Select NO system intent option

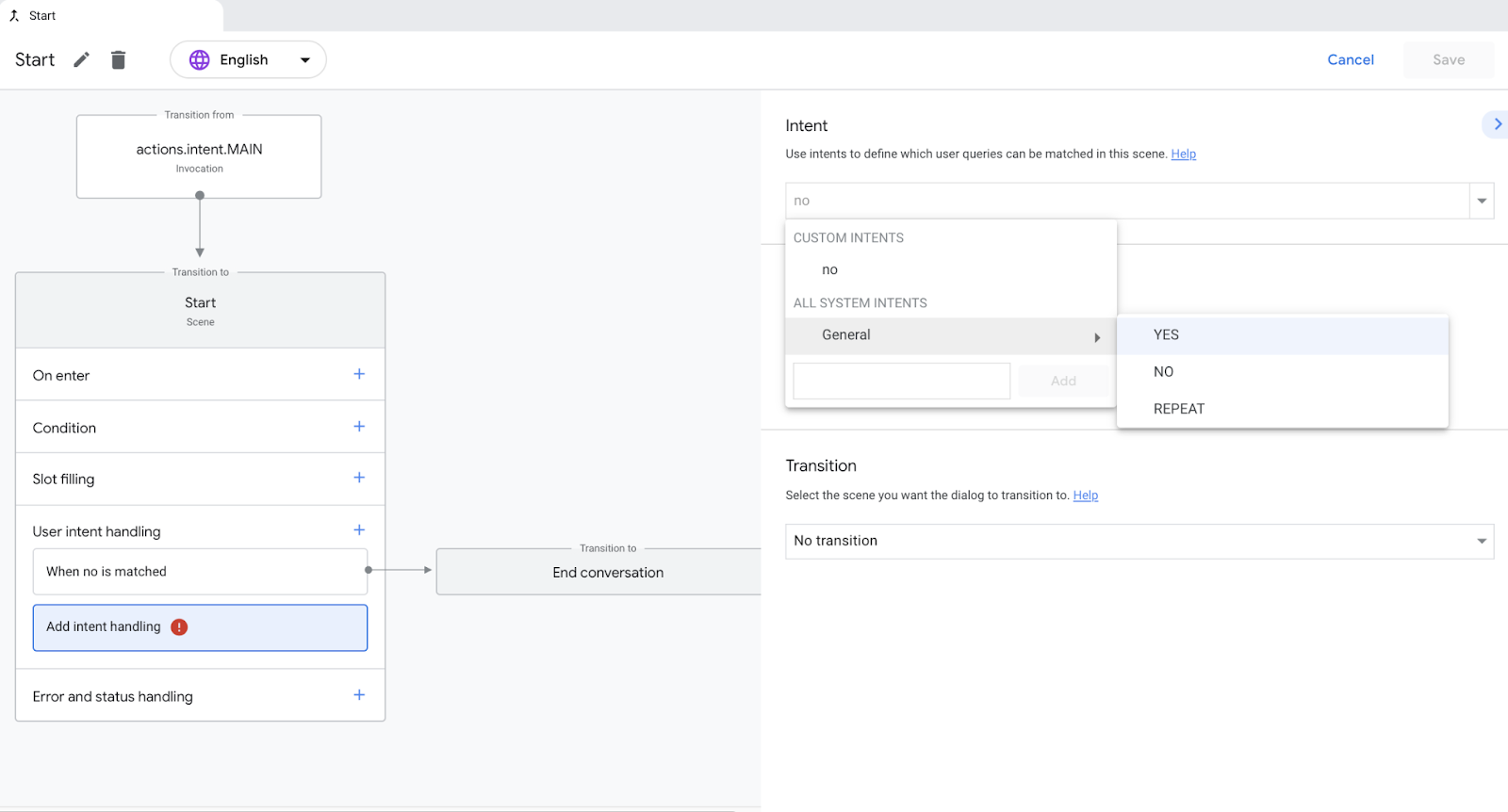point(1163,372)
